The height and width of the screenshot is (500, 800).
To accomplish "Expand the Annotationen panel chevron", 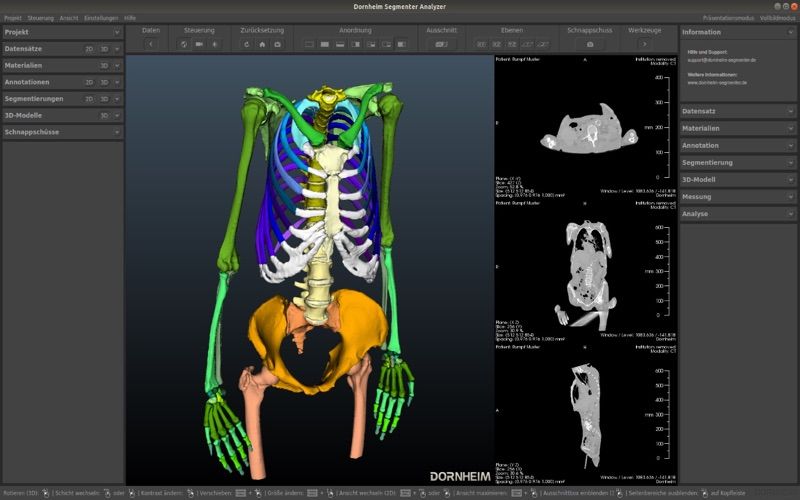I will tap(117, 82).
